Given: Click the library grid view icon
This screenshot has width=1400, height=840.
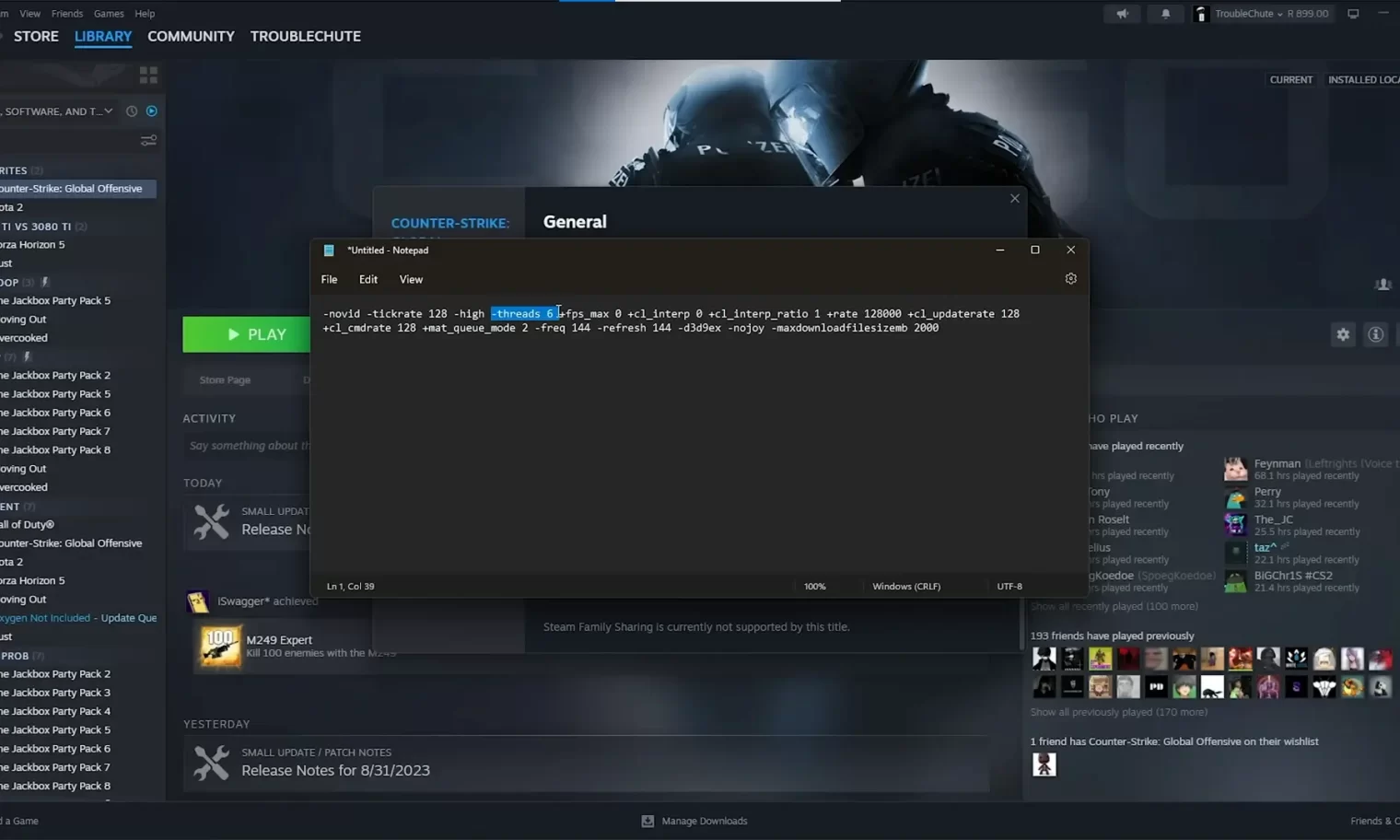Looking at the screenshot, I should click(148, 75).
